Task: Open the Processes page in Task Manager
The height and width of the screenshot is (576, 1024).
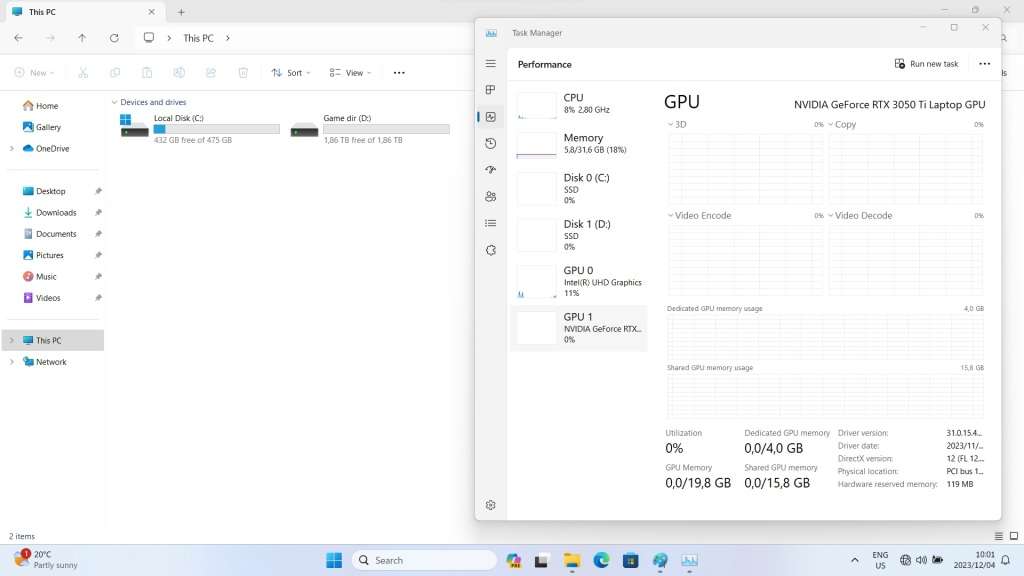Action: 490,90
